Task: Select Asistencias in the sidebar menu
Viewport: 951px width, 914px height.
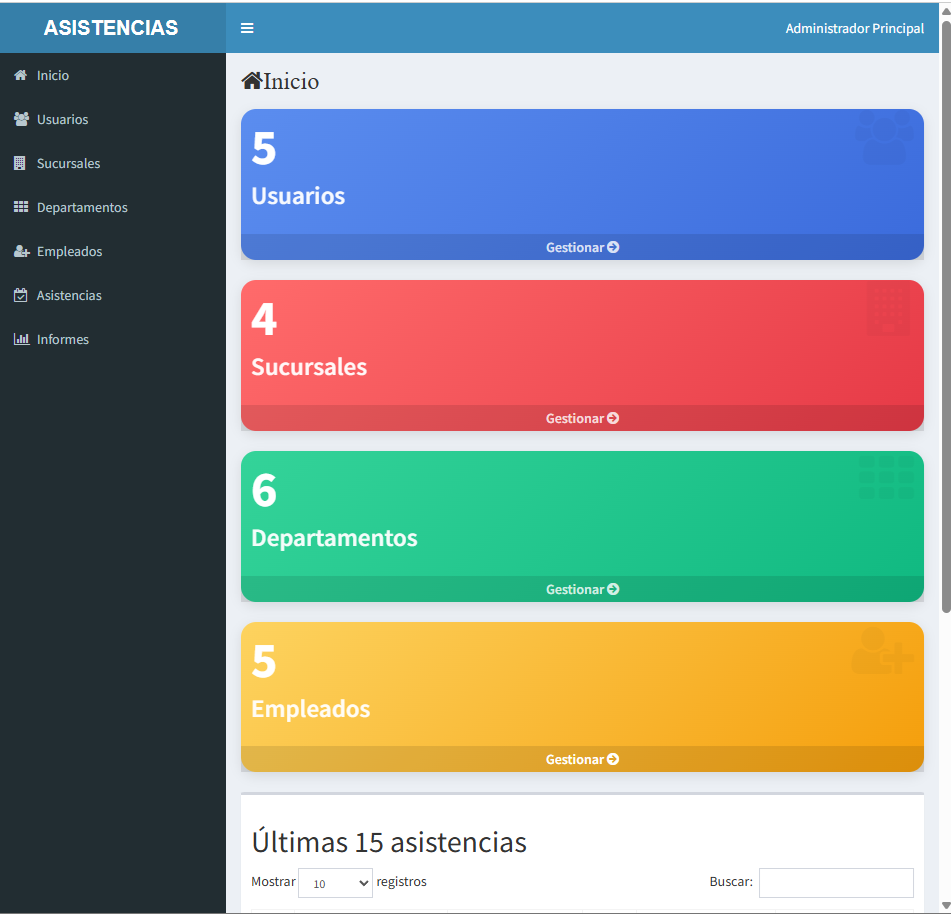Action: [x=69, y=295]
